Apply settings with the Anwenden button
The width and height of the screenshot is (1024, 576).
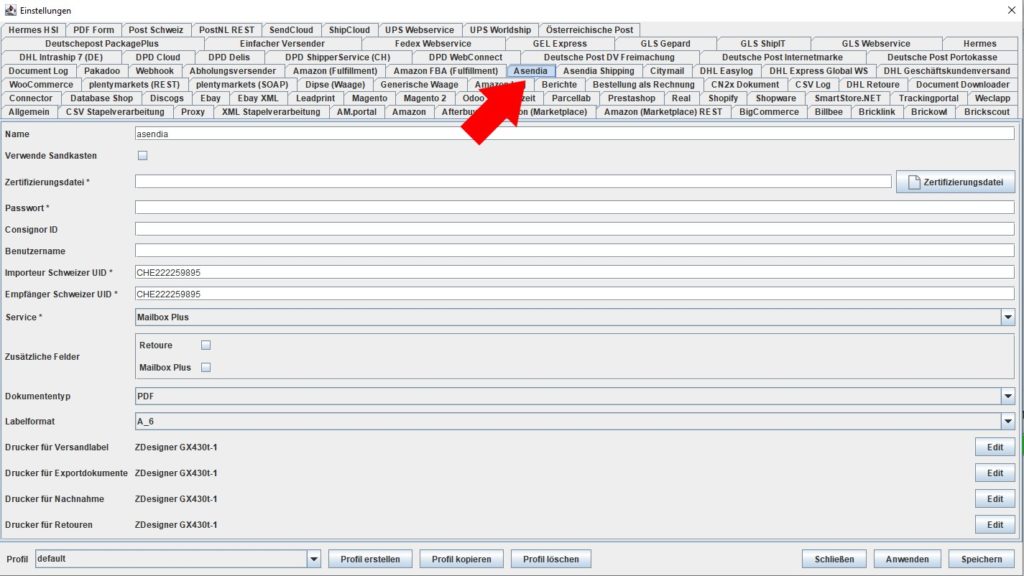[907, 559]
